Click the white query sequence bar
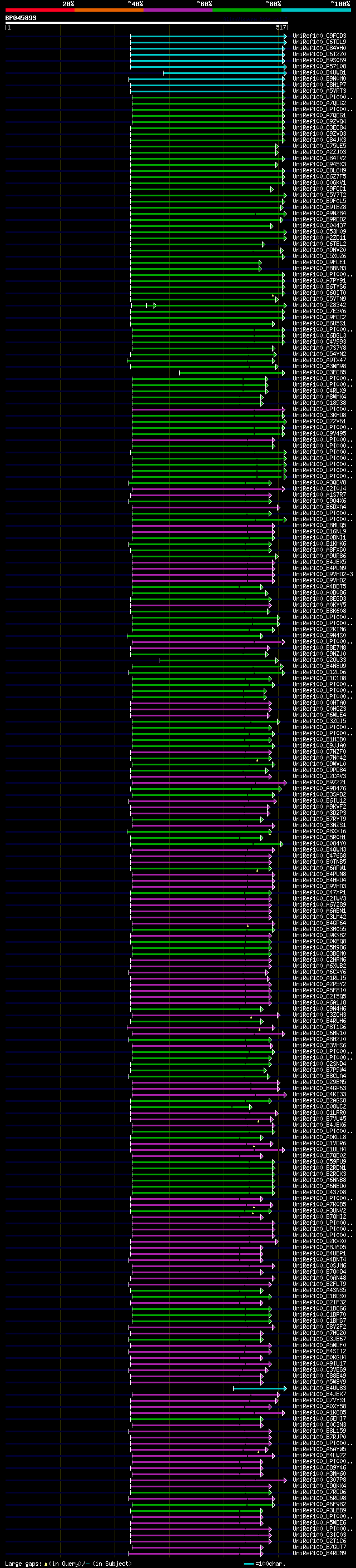356x1568 pixels. (x=147, y=23)
